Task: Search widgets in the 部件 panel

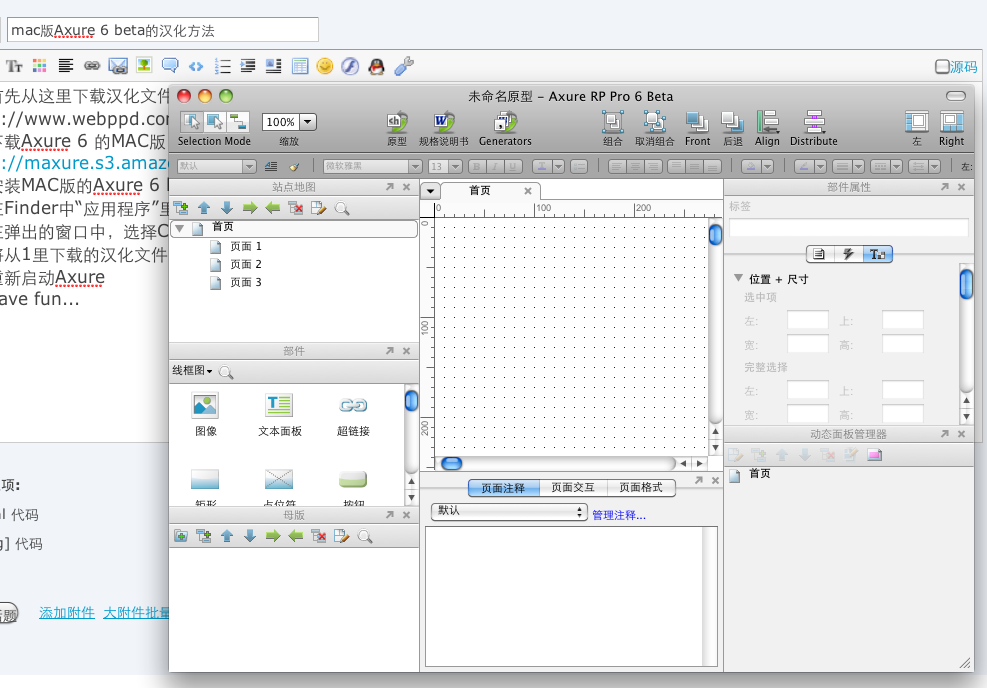Action: pos(225,372)
